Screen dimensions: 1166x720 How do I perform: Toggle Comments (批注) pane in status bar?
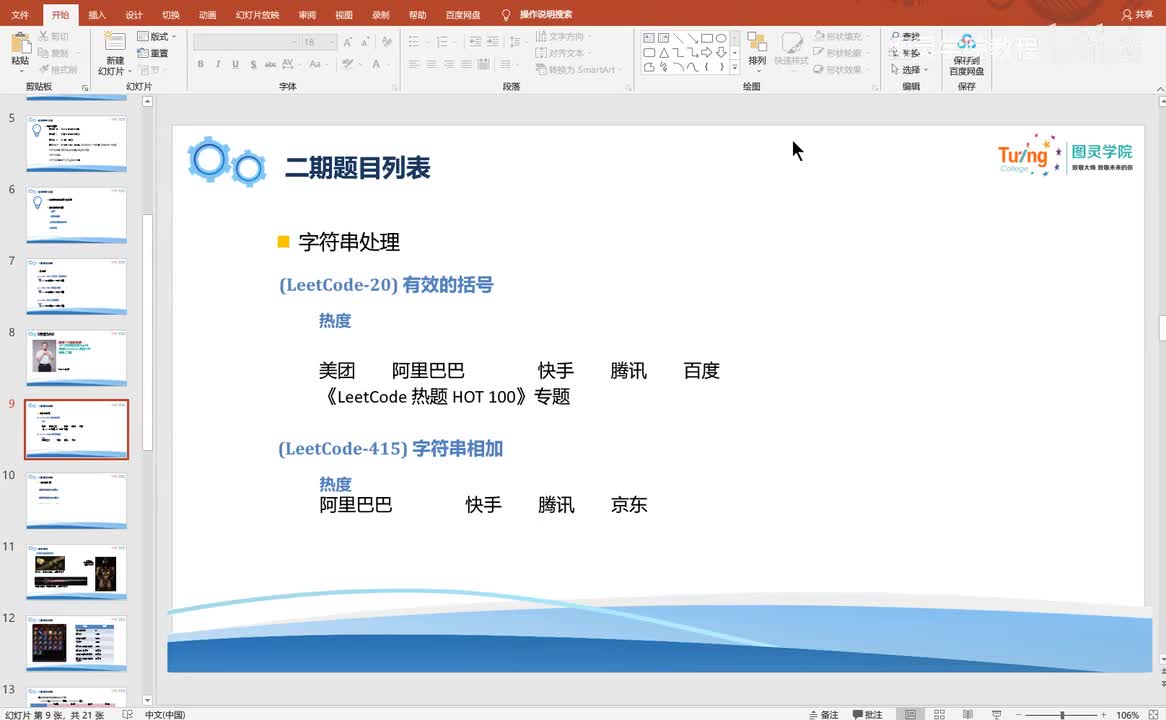tap(867, 714)
